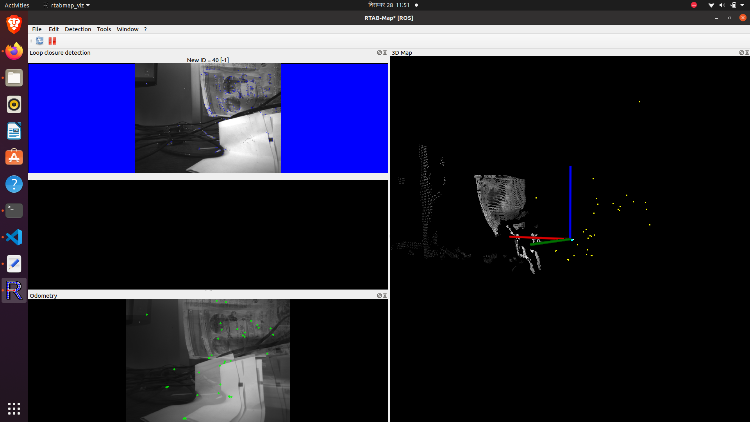Viewport: 750px width, 422px height.
Task: Open the clock calendar dropdown
Action: tap(375, 5)
